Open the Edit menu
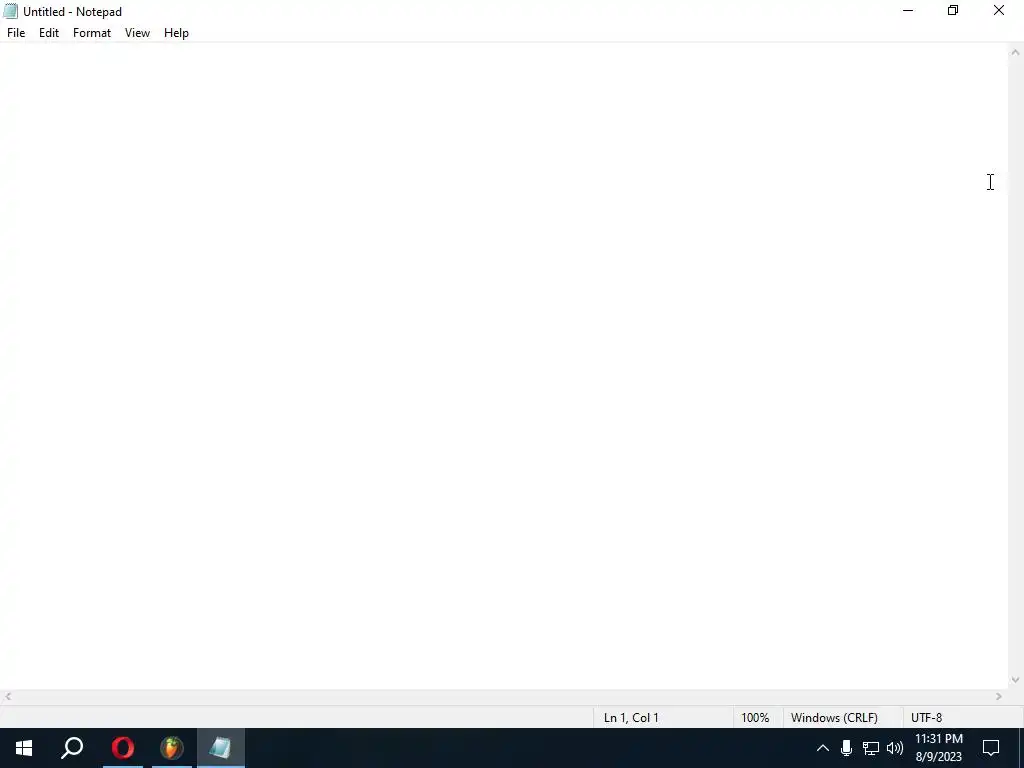The height and width of the screenshot is (768, 1024). coord(48,33)
